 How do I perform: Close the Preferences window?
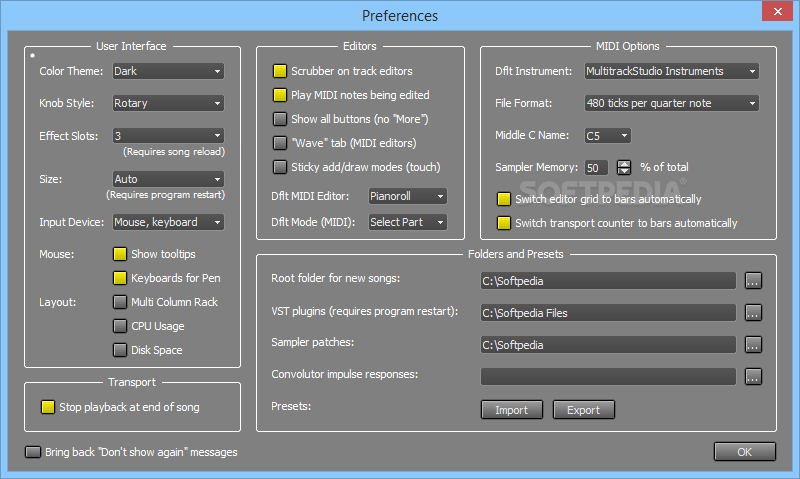tap(777, 11)
